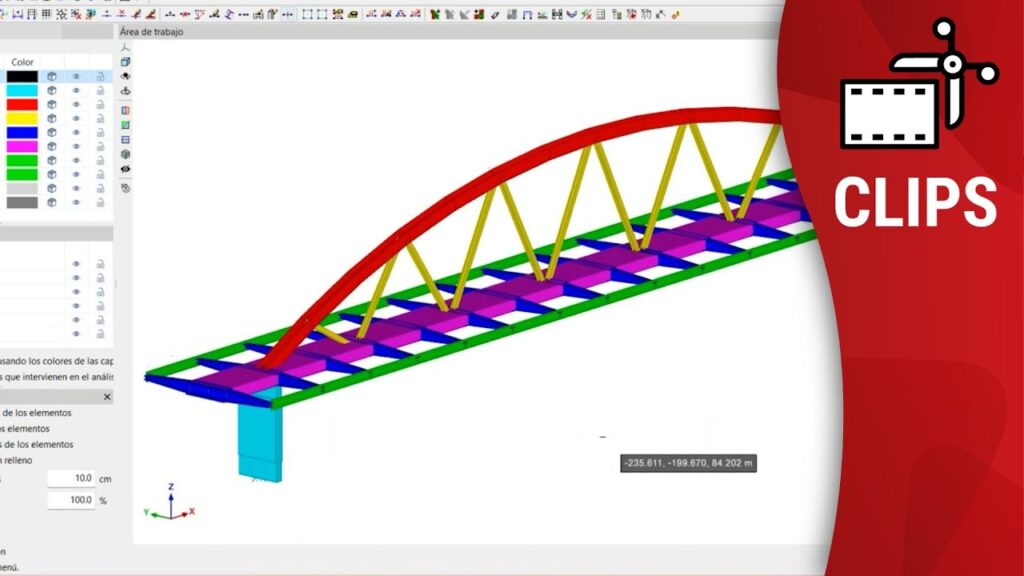The height and width of the screenshot is (576, 1024).
Task: Click the black eye icon in vertical toolbar
Action: click(x=125, y=169)
